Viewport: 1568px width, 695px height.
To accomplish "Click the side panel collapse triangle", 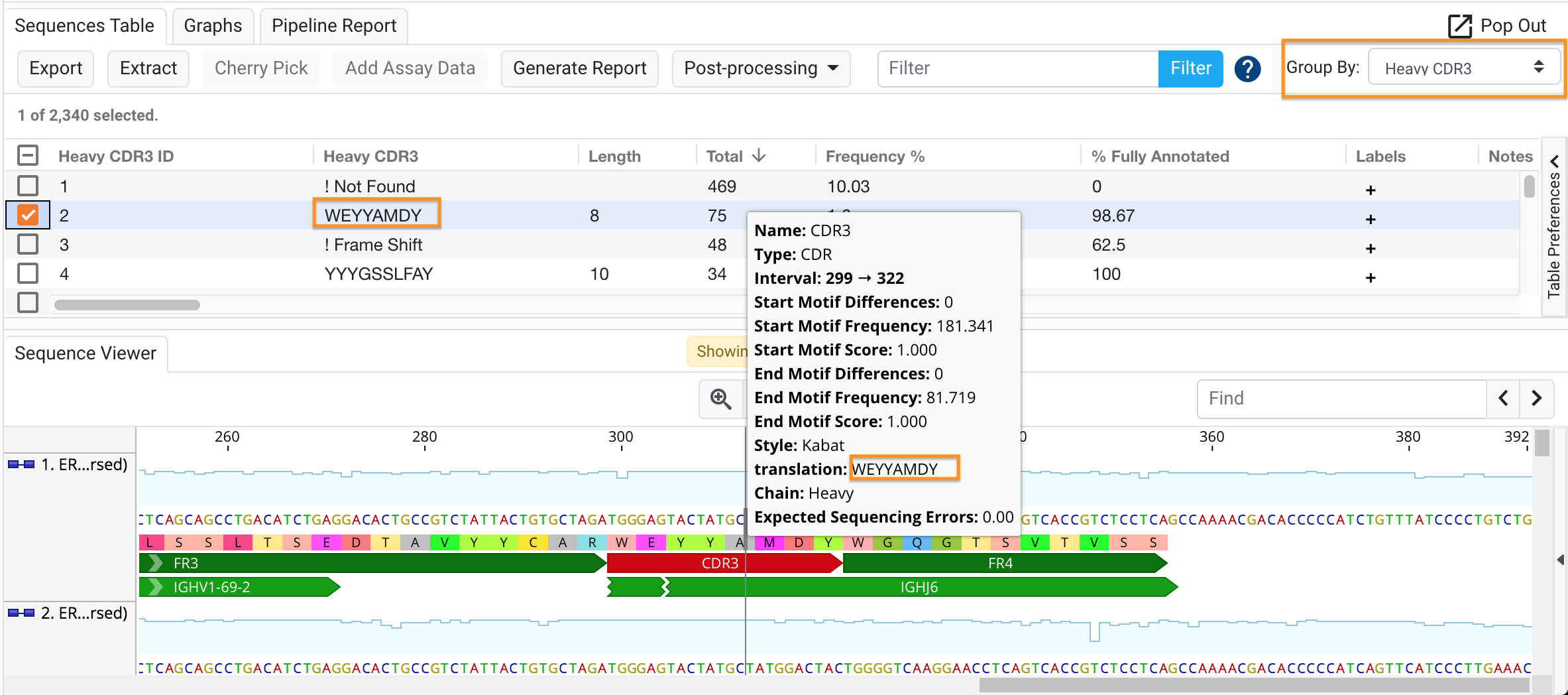I will (1561, 560).
